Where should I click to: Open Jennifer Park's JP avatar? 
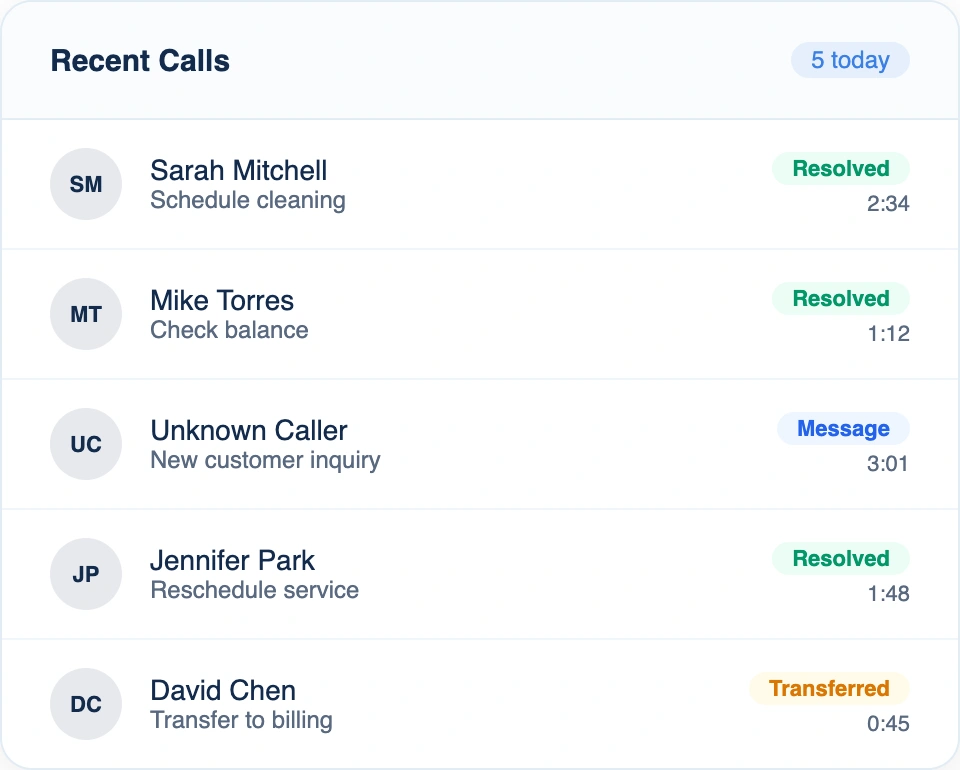(86, 574)
